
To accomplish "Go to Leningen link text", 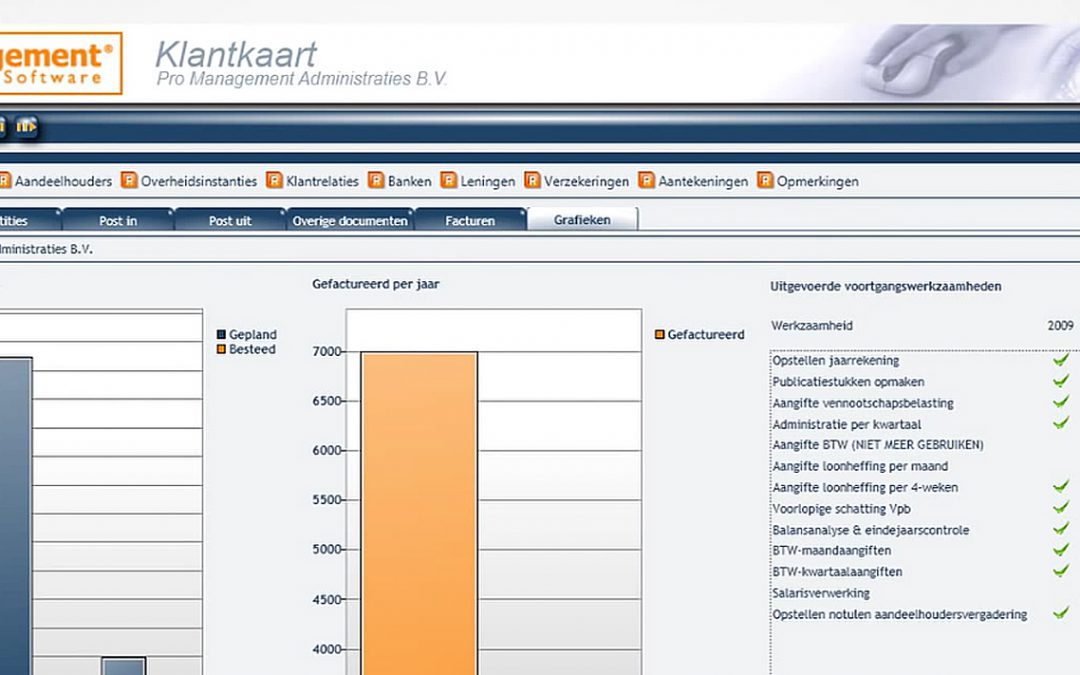I will point(488,182).
